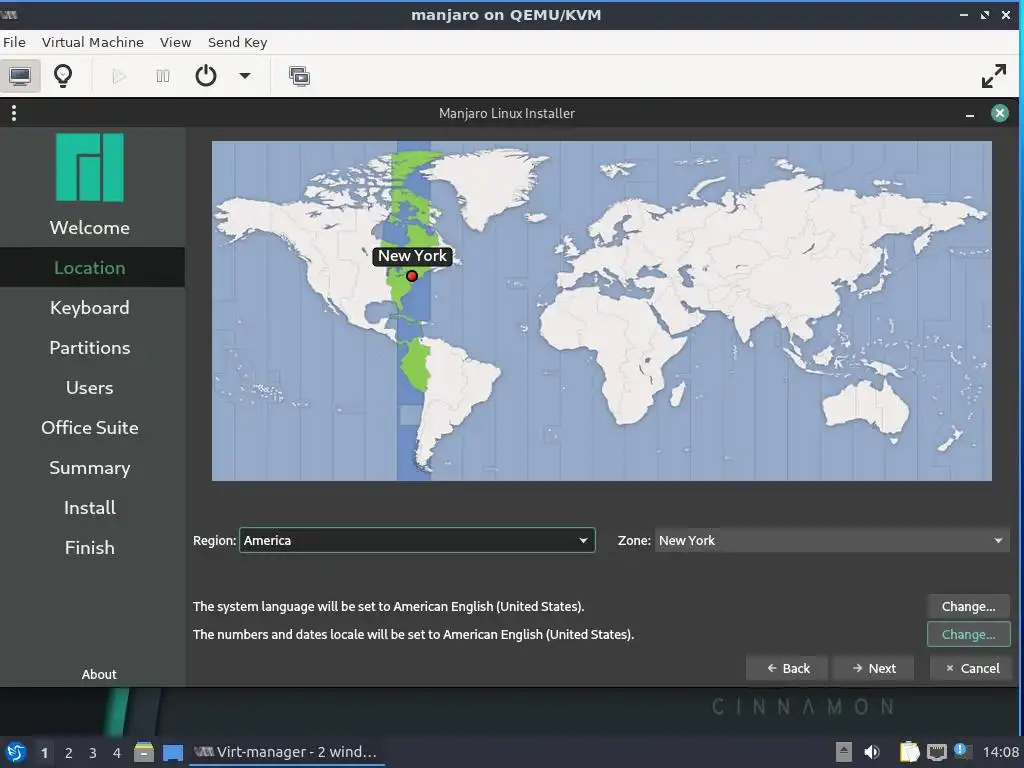Show virtual hardware details lightbulb
1024x768 pixels.
pyautogui.click(x=63, y=76)
